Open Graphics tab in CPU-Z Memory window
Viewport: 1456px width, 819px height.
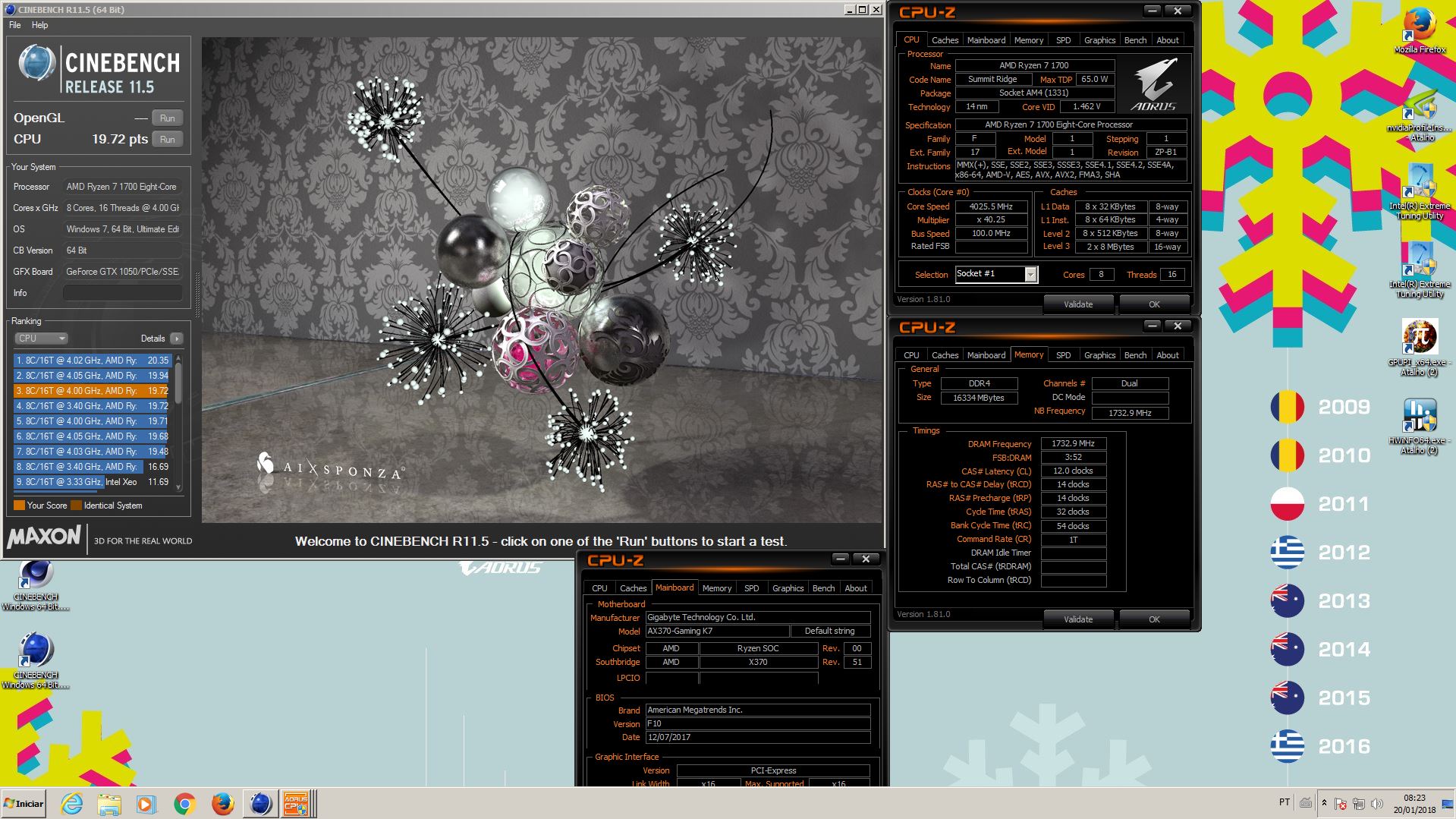coord(1099,355)
